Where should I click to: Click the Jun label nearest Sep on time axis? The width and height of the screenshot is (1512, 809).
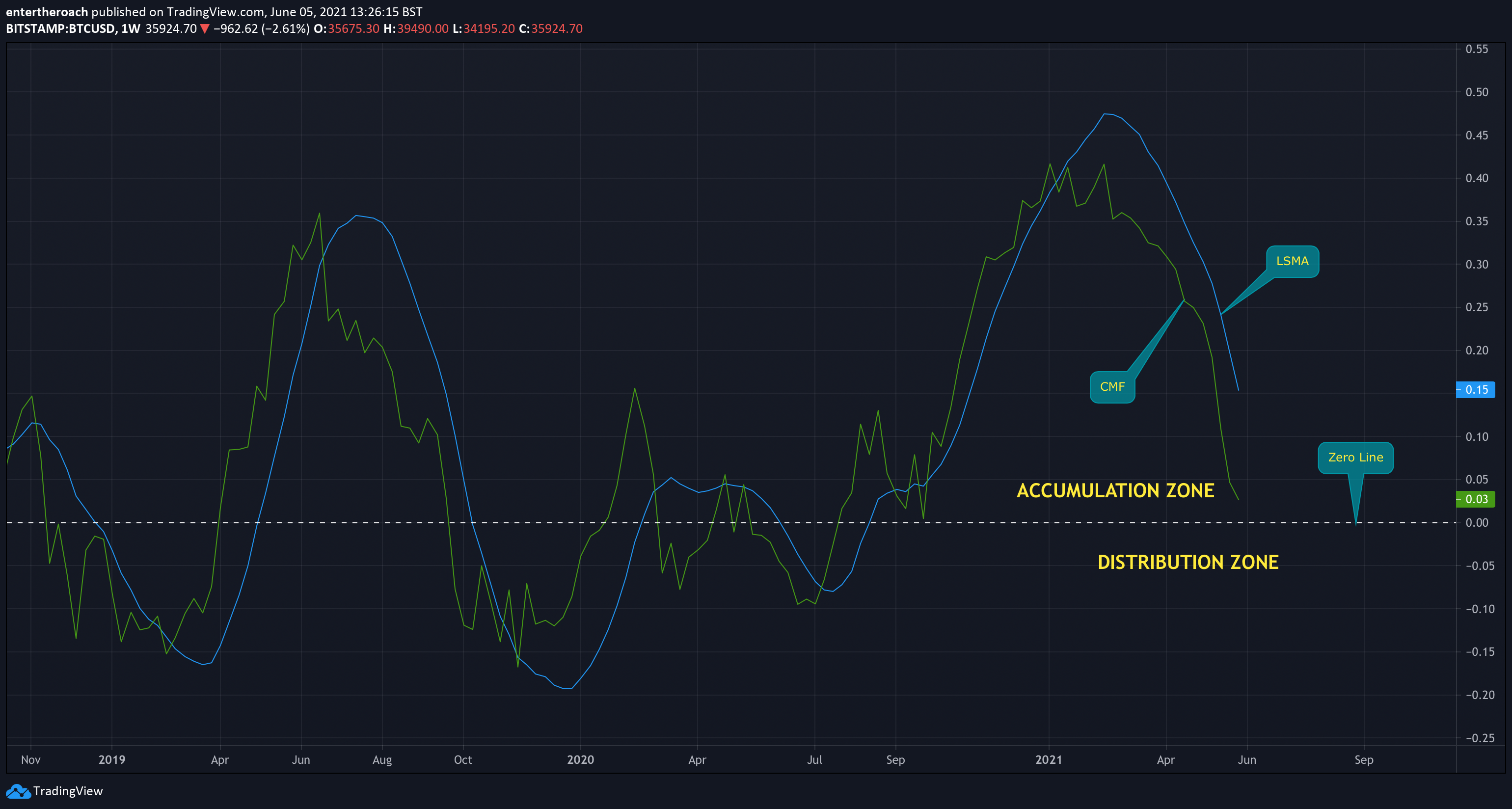[x=1247, y=760]
